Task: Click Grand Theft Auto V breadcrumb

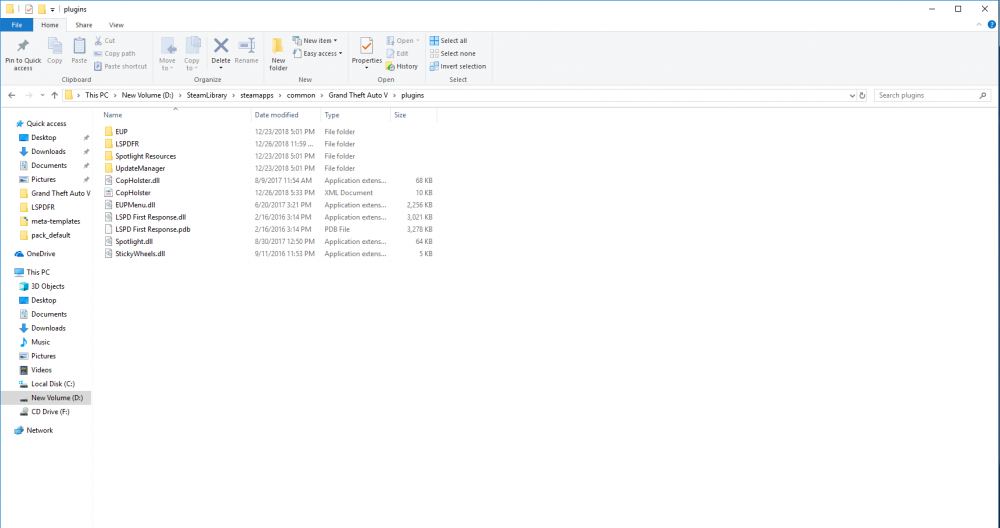Action: point(358,95)
